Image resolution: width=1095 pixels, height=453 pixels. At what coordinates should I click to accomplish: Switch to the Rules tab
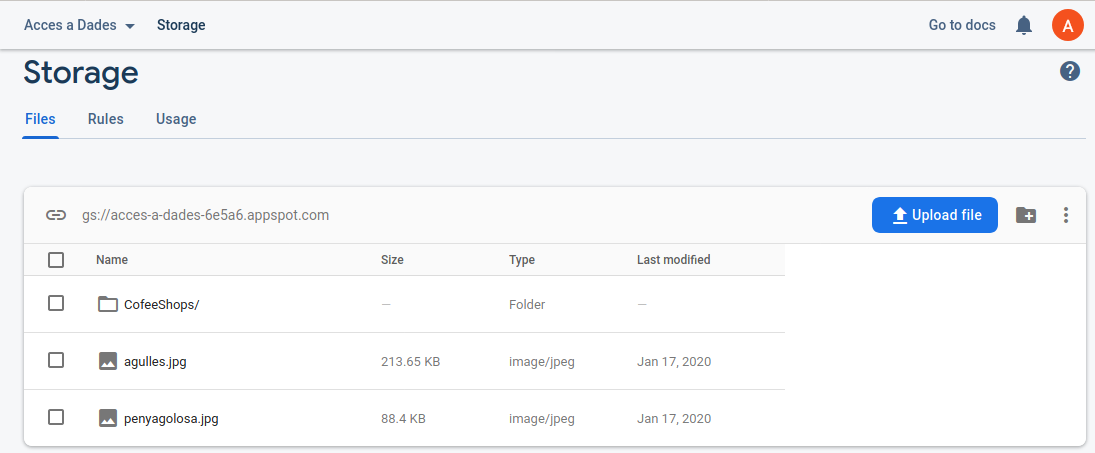click(x=105, y=119)
